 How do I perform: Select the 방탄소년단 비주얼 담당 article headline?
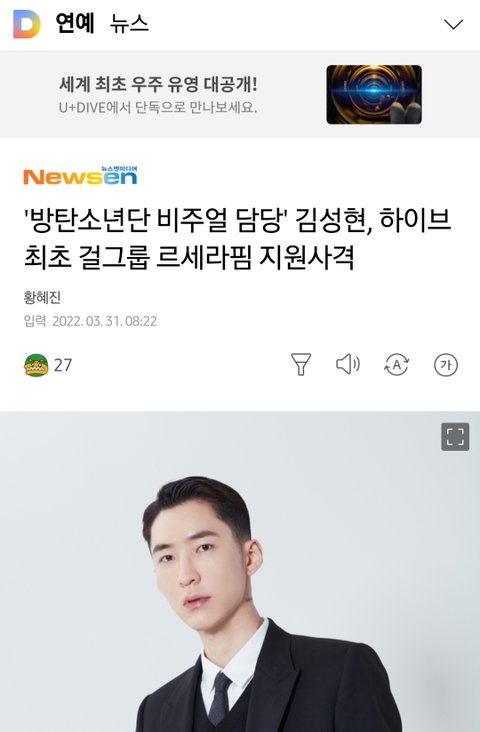[x=237, y=239]
